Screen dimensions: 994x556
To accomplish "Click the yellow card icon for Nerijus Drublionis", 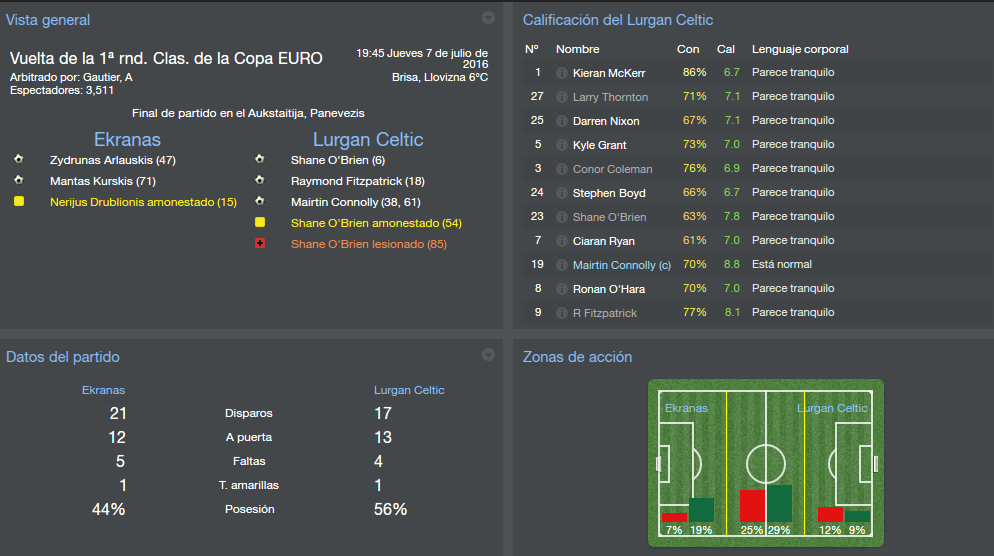I will click(x=19, y=201).
